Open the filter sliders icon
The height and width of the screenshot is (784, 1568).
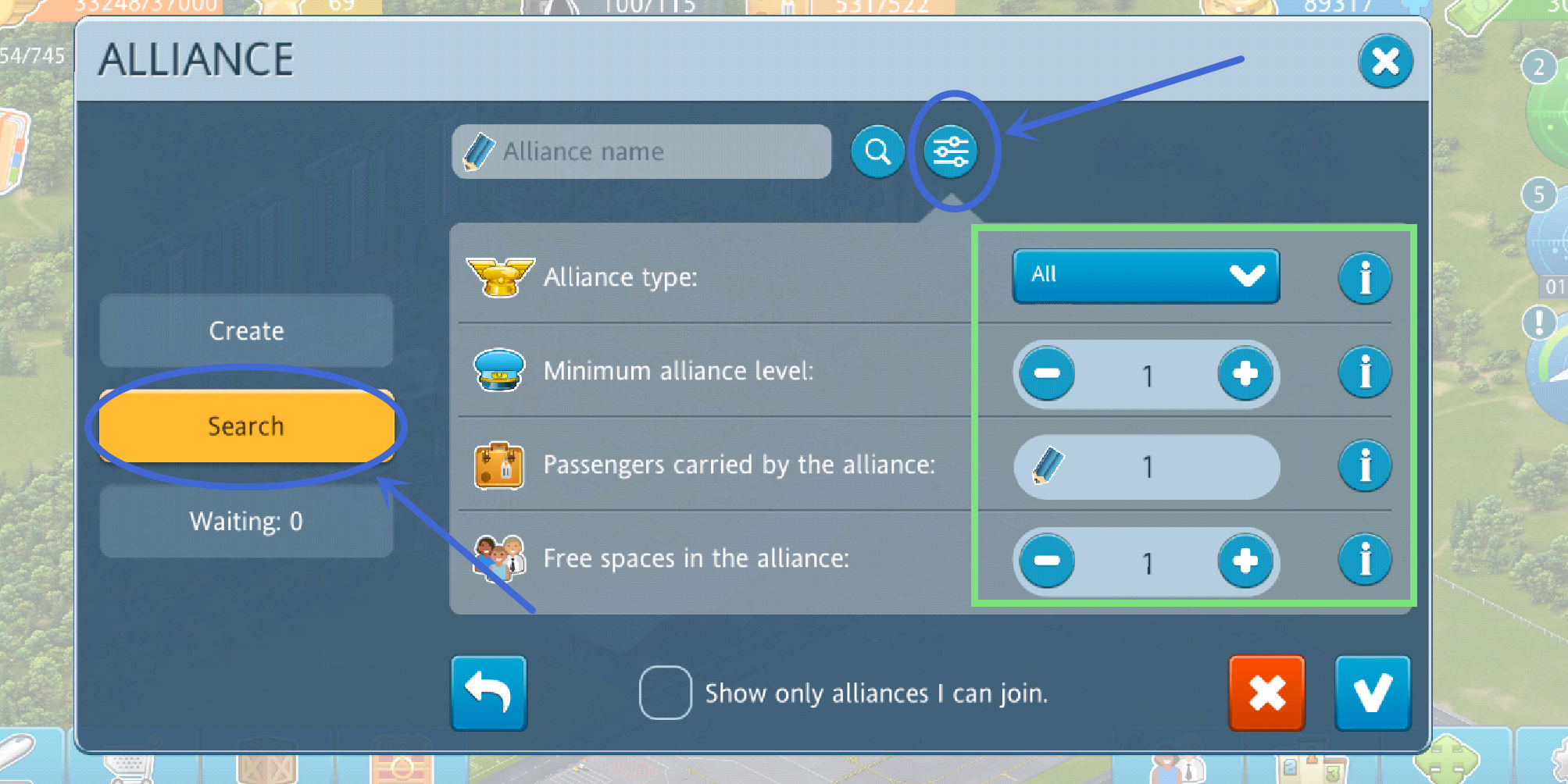950,151
